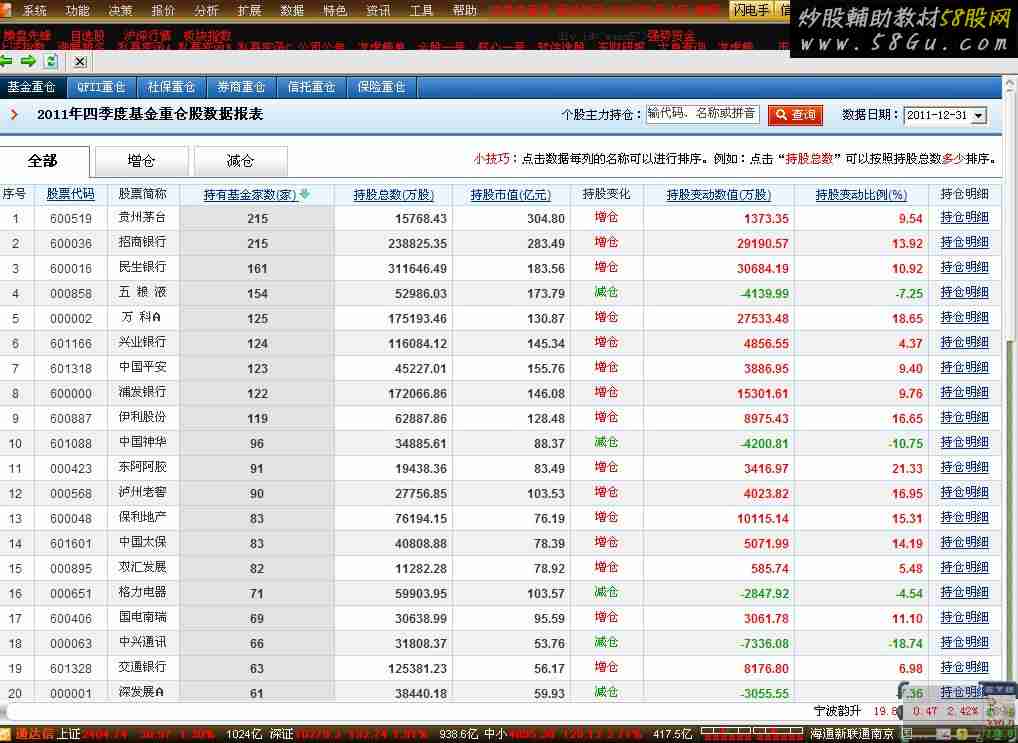
Task: Open the 扩展 menu
Action: click(x=249, y=10)
